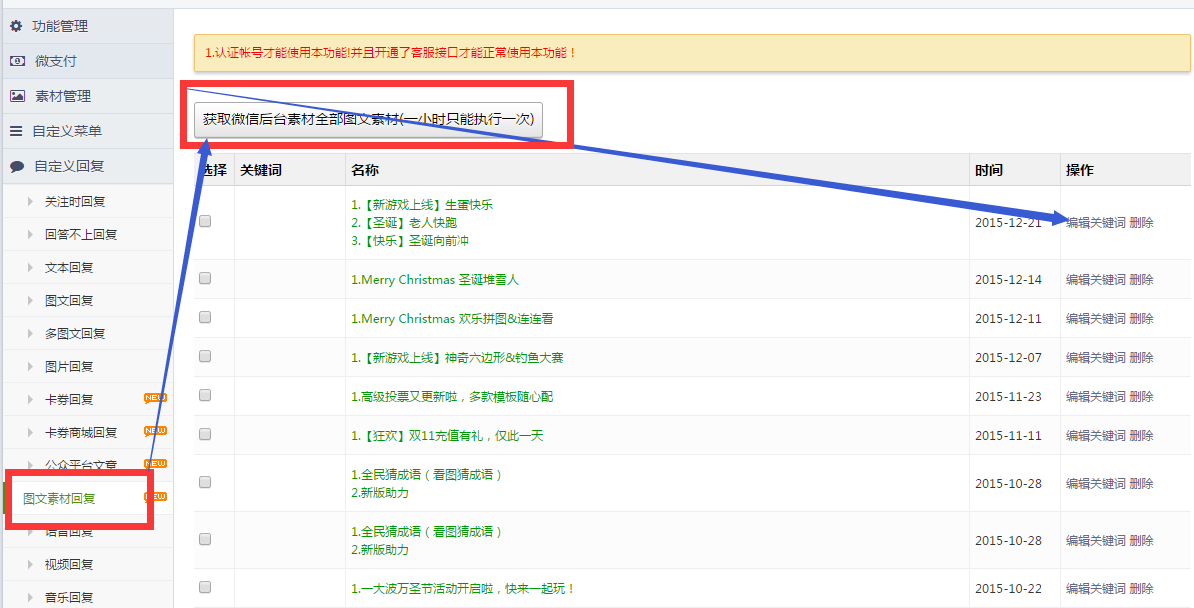Open the 多图文回复 sidebar item
The height and width of the screenshot is (608, 1194).
[x=75, y=334]
